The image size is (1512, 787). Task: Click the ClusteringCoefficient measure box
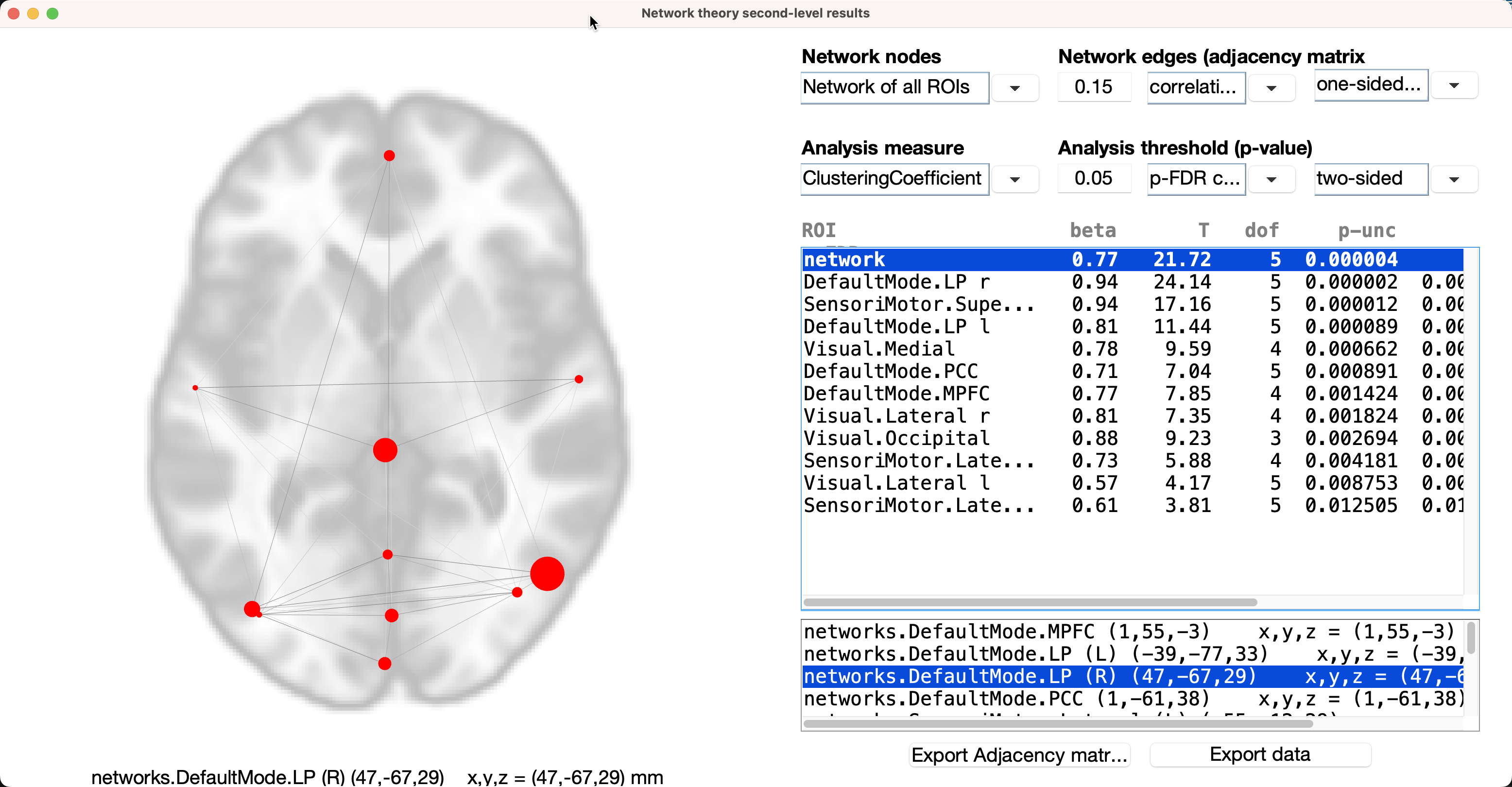[x=894, y=179]
